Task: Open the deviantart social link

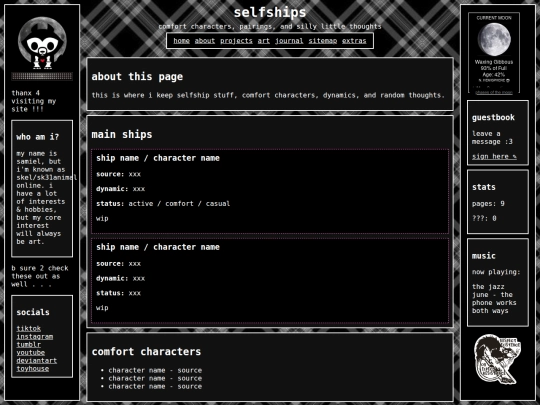Action: (37, 361)
